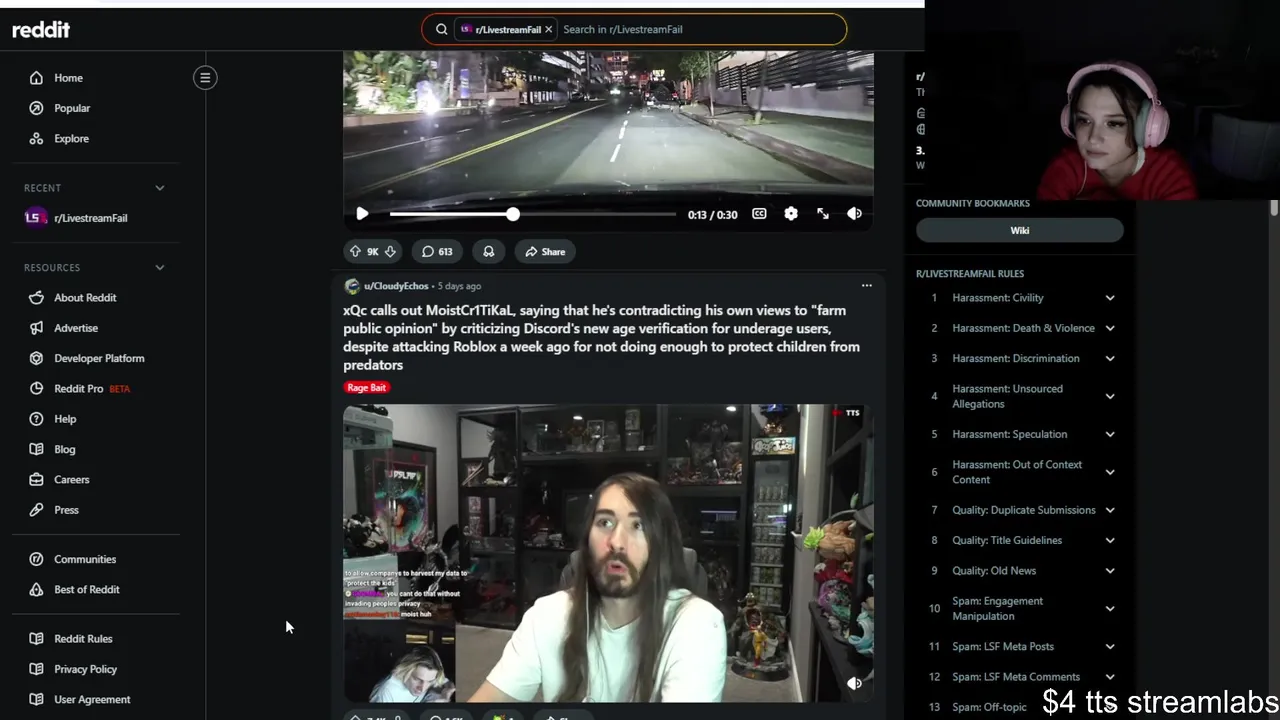Click the page vertical scrollbar
1280x720 pixels.
[1274, 207]
